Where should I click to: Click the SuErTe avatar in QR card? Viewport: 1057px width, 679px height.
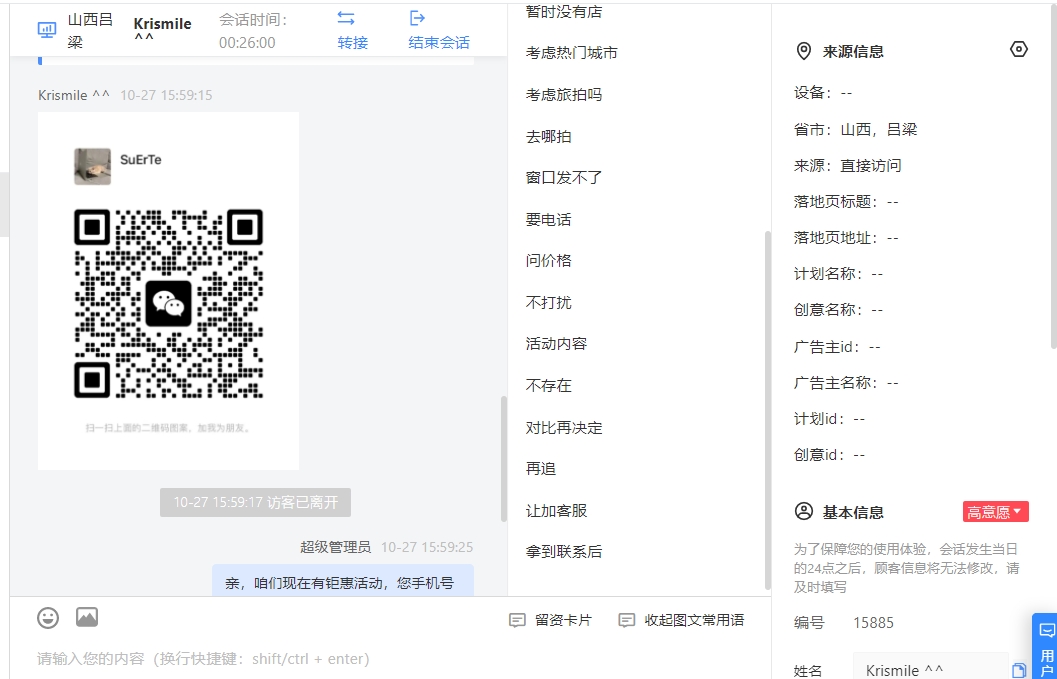[x=92, y=167]
